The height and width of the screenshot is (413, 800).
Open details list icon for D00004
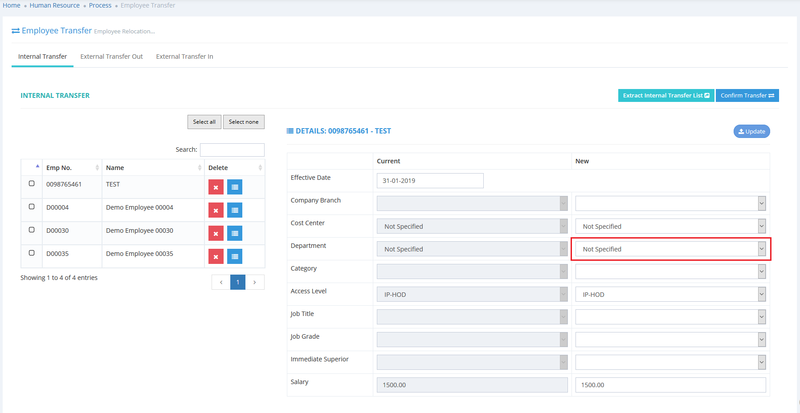click(x=234, y=210)
